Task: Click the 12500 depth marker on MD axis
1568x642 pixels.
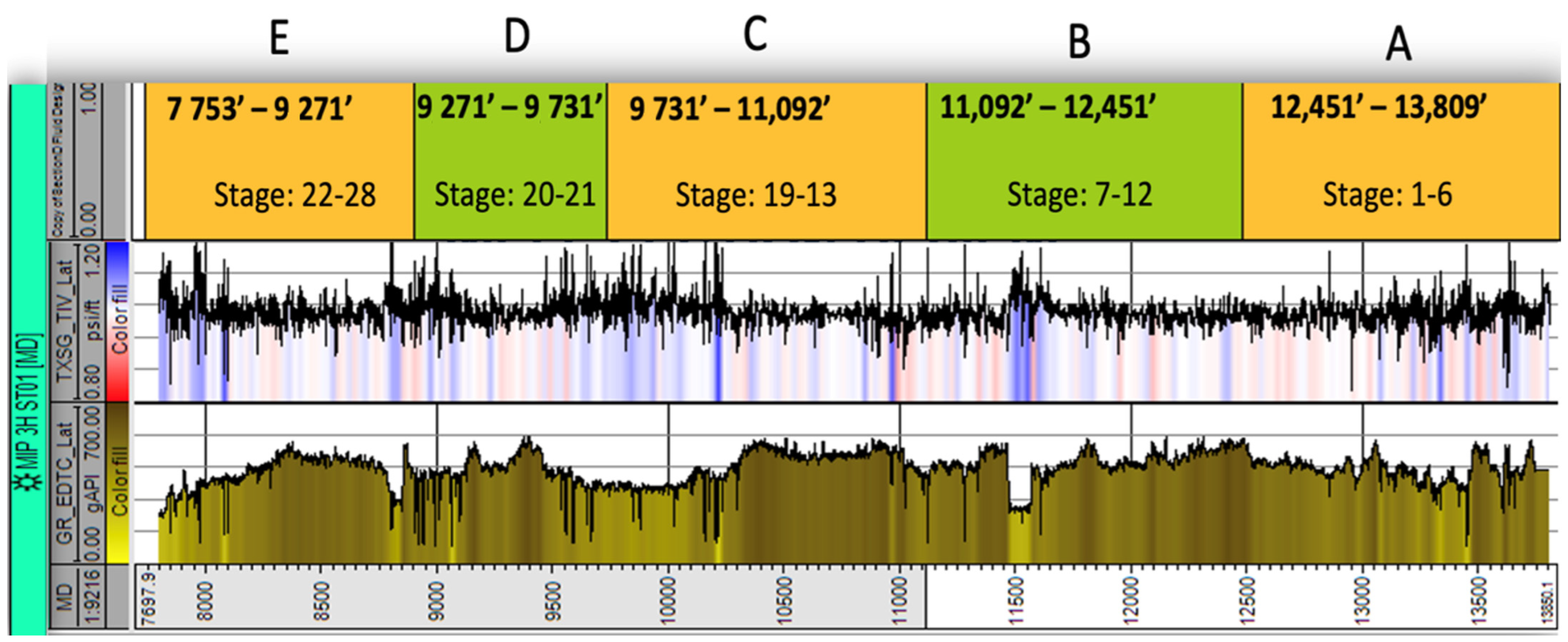Action: (1247, 601)
